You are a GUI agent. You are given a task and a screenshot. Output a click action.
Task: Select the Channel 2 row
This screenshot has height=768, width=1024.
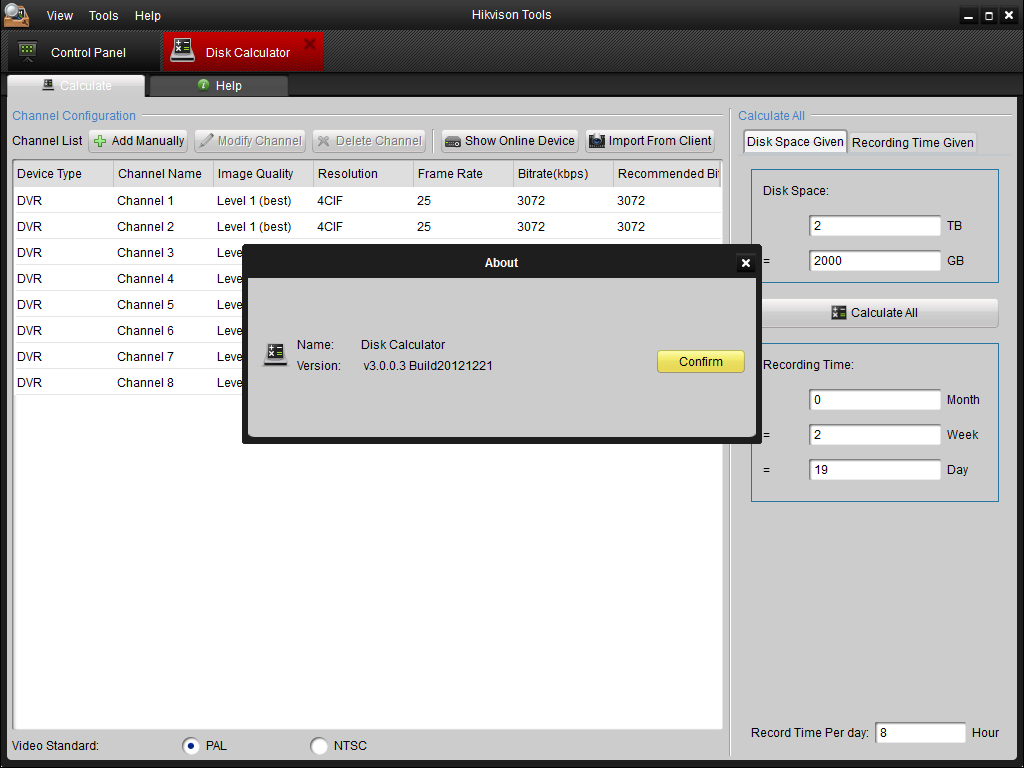(x=368, y=227)
